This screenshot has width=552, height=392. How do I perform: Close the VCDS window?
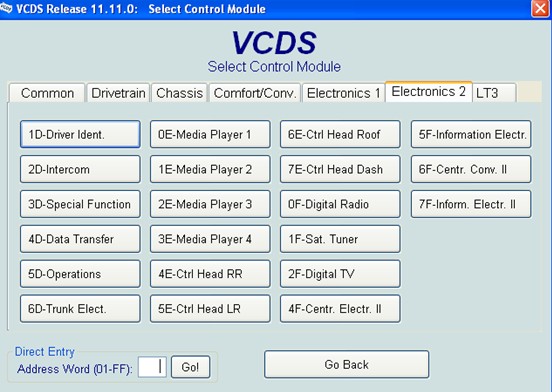tap(540, 8)
